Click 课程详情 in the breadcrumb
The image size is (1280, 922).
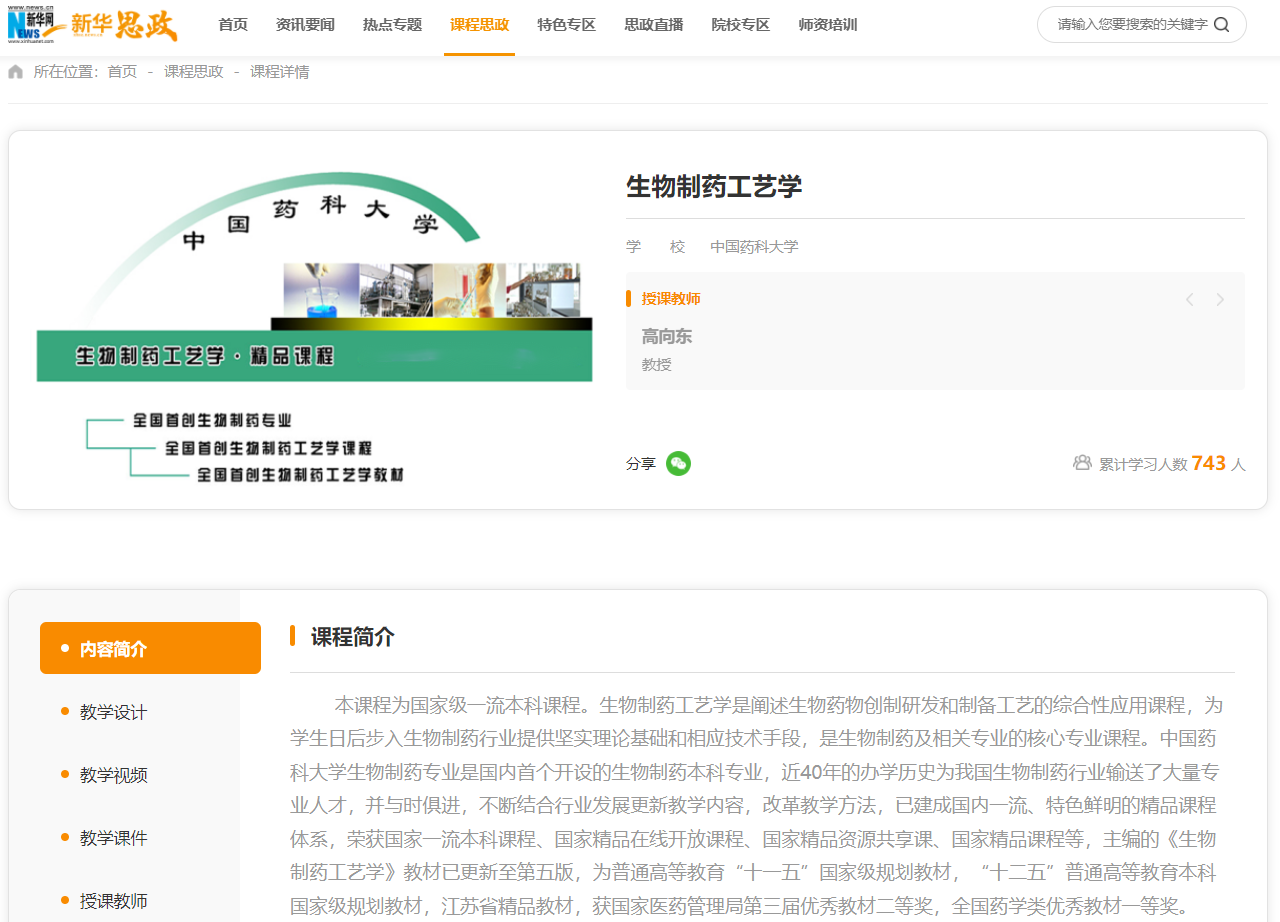[280, 72]
